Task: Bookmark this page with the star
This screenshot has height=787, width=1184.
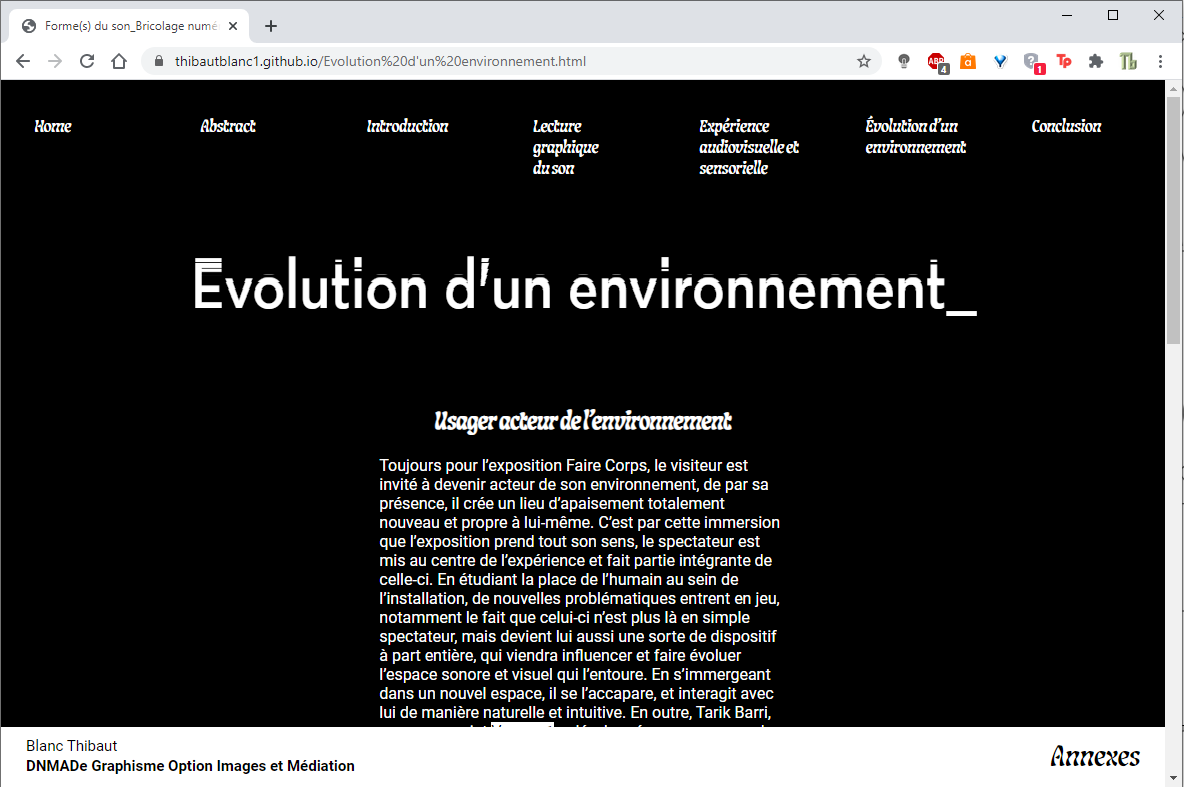Action: 864,61
